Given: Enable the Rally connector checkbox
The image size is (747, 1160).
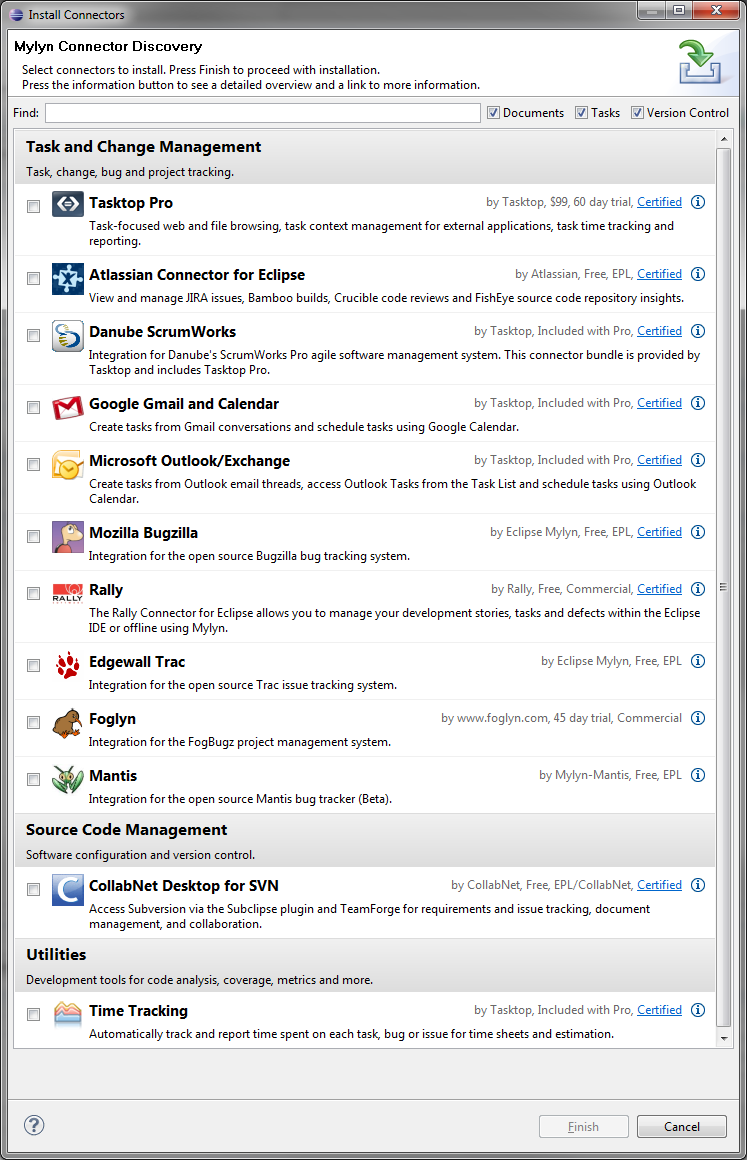Looking at the screenshot, I should click(33, 593).
